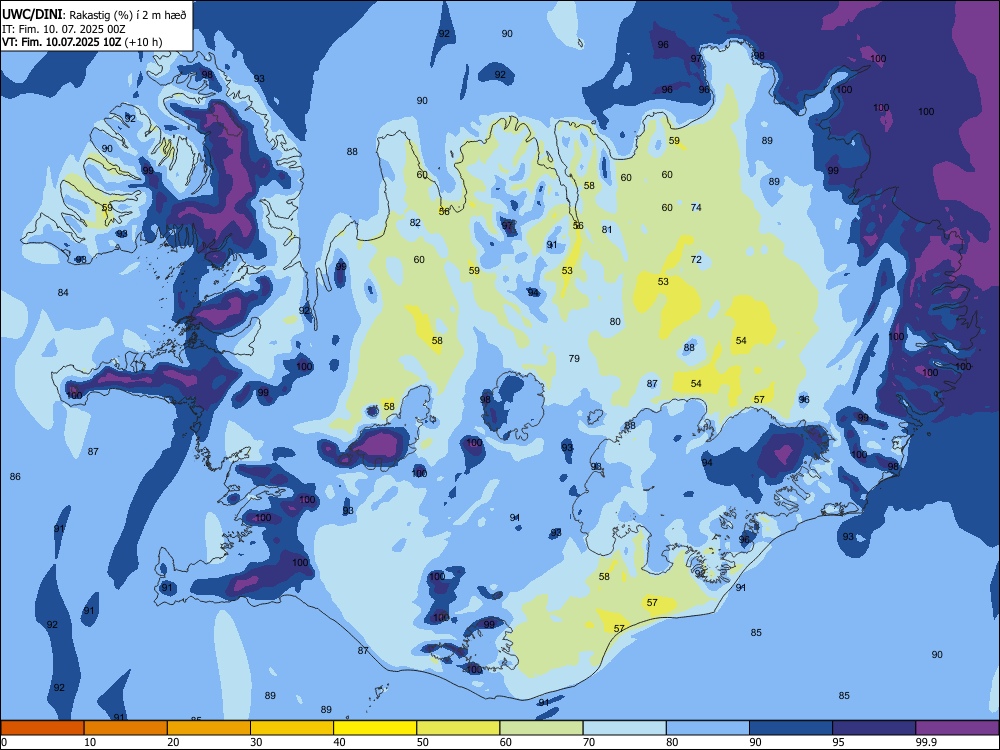Click the '20' label on the color scale
This screenshot has height=750, width=1000.
[173, 742]
